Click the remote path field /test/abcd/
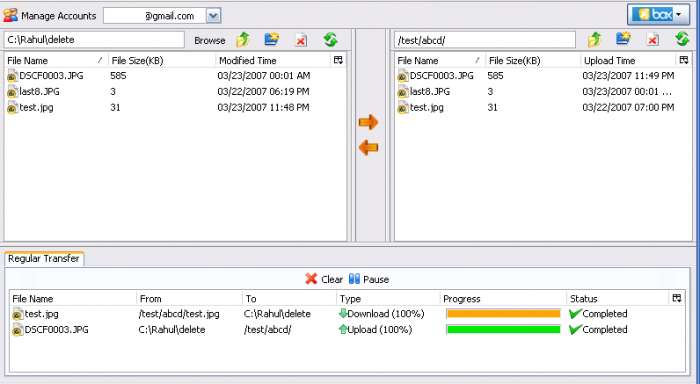Screen dimensions: 700x384 point(485,40)
